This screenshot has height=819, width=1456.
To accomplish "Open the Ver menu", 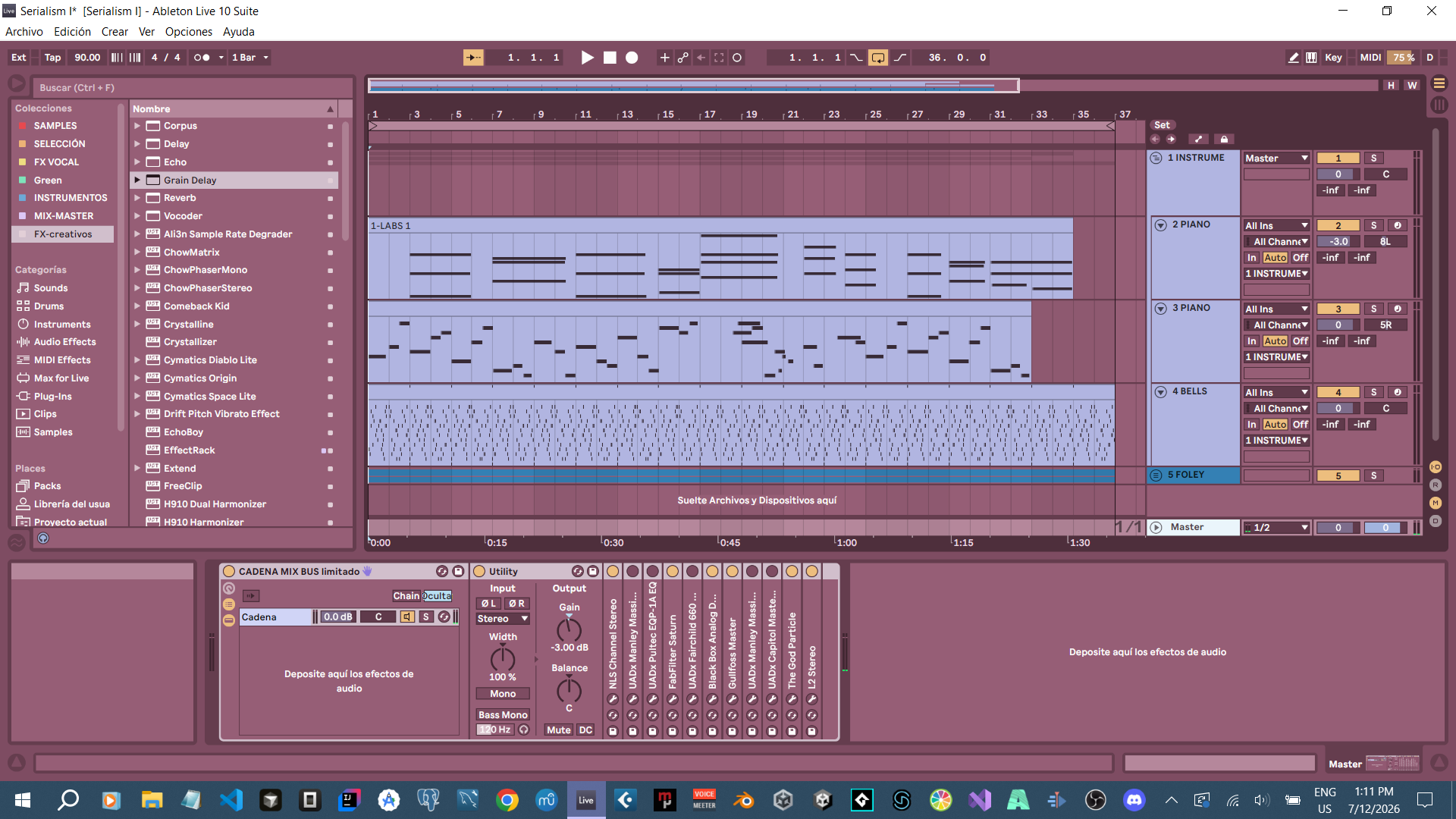I will tap(146, 32).
